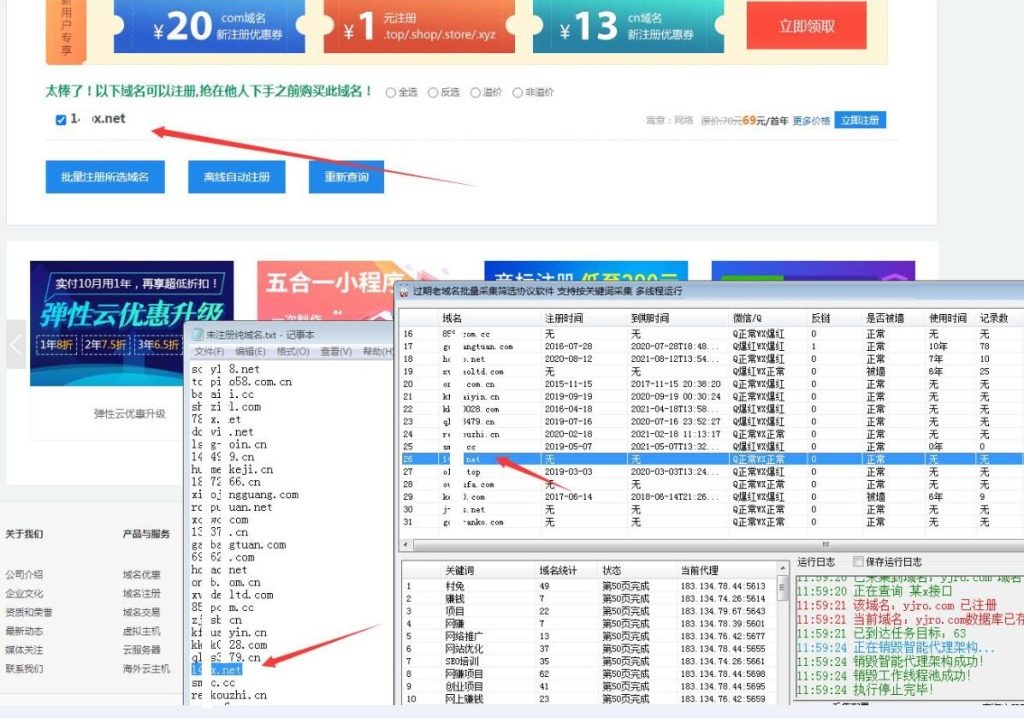Click the domain software app icon
This screenshot has height=718, width=1024.
tap(403, 290)
